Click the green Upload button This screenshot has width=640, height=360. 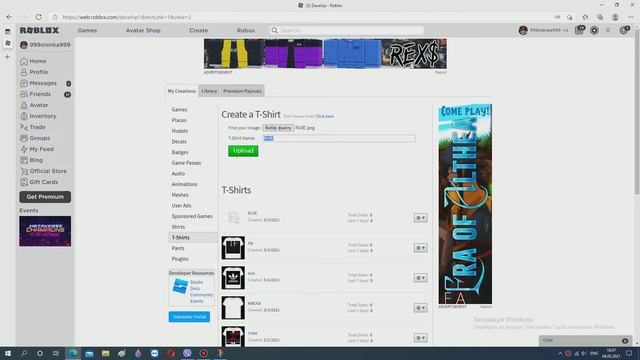pos(243,151)
